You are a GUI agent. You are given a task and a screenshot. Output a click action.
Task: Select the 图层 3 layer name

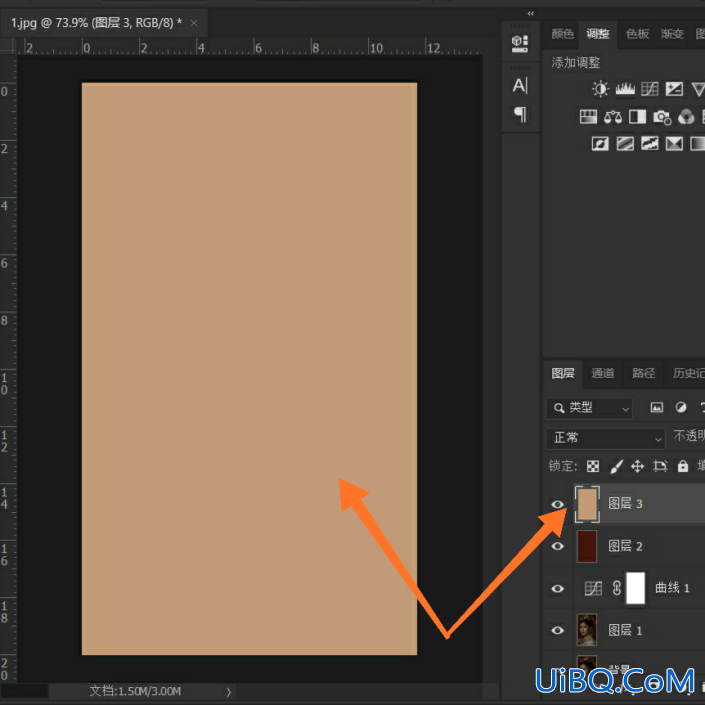(625, 504)
